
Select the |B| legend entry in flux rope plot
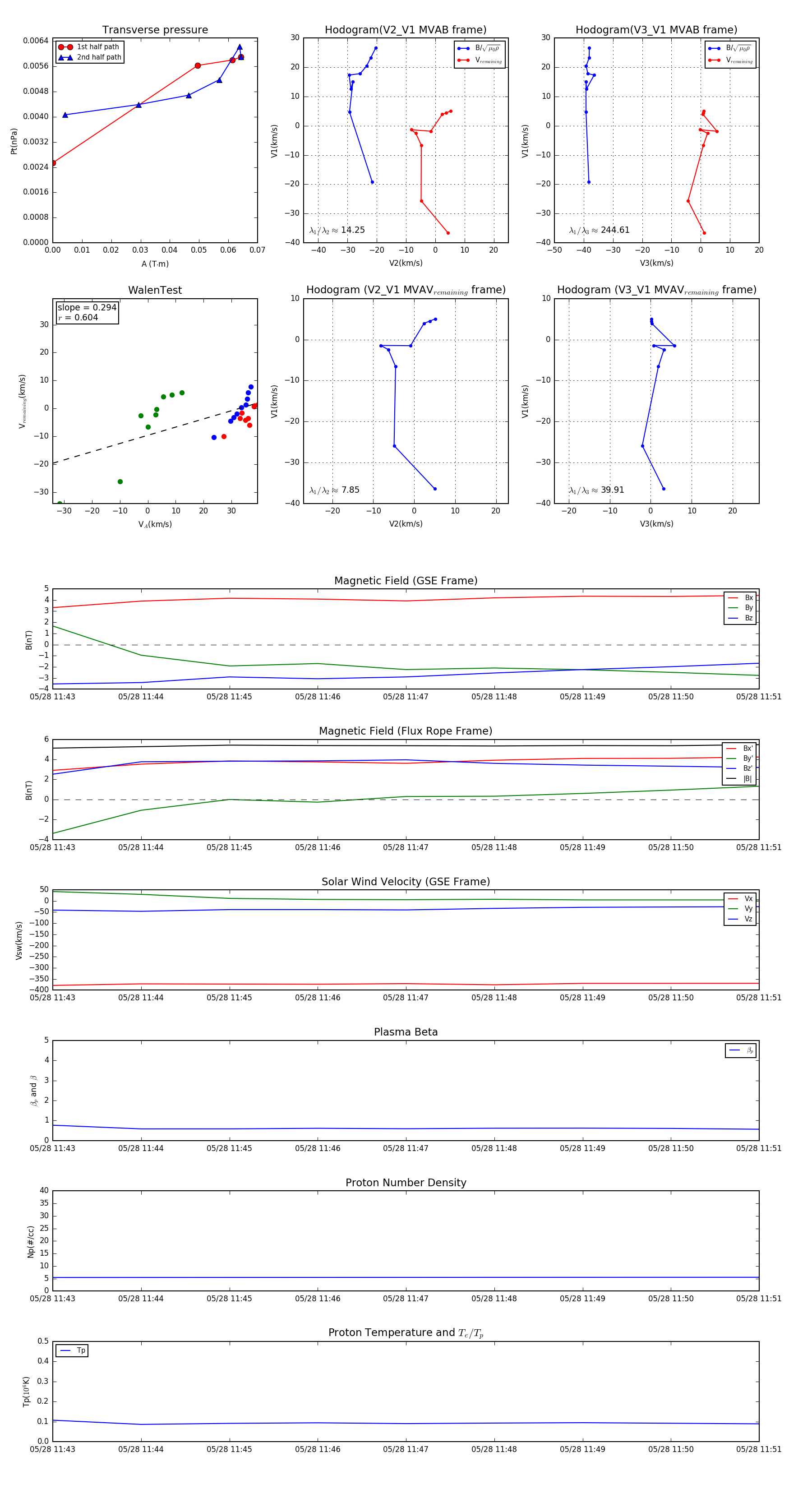coord(739,779)
